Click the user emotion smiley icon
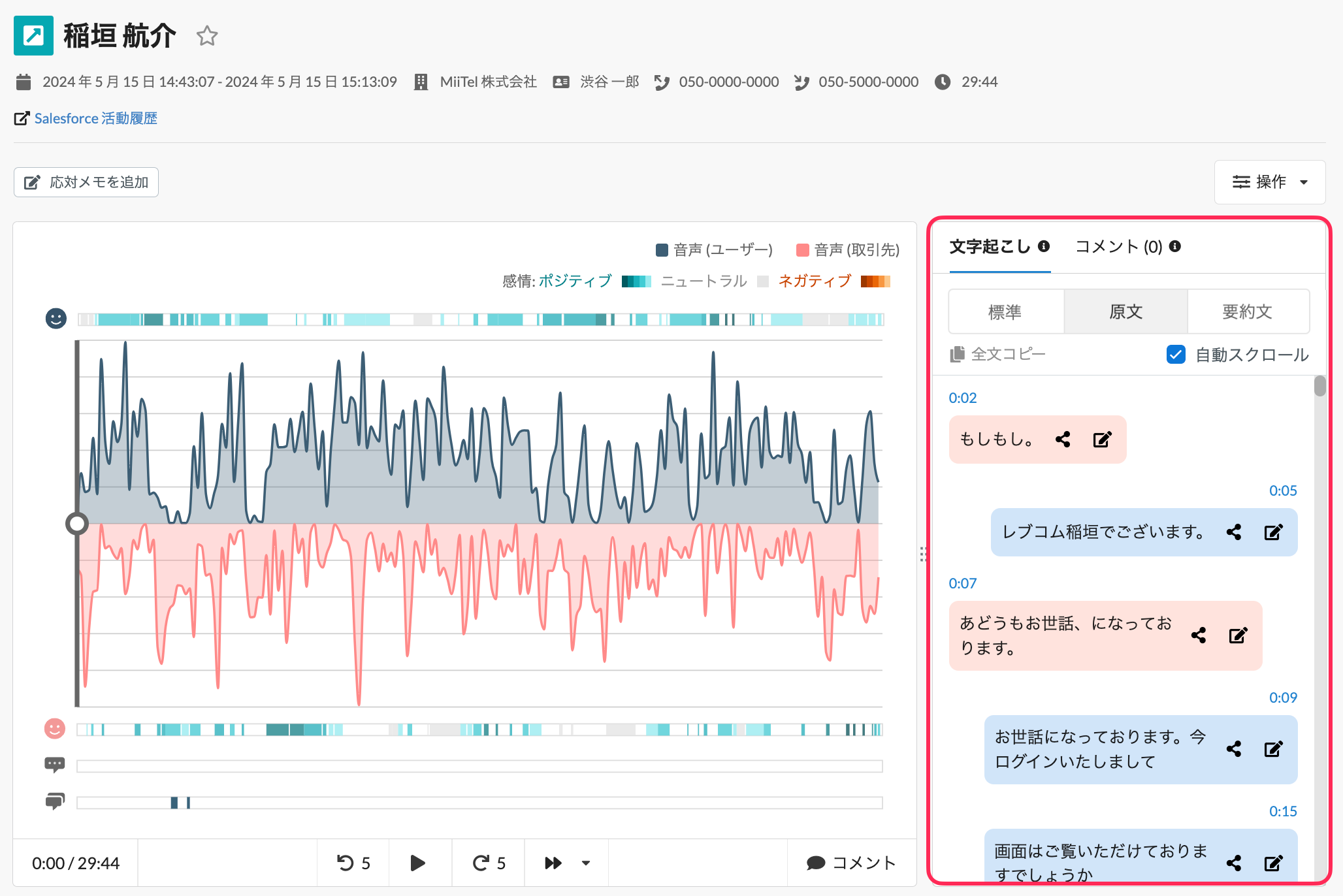The width and height of the screenshot is (1343, 896). (x=56, y=319)
